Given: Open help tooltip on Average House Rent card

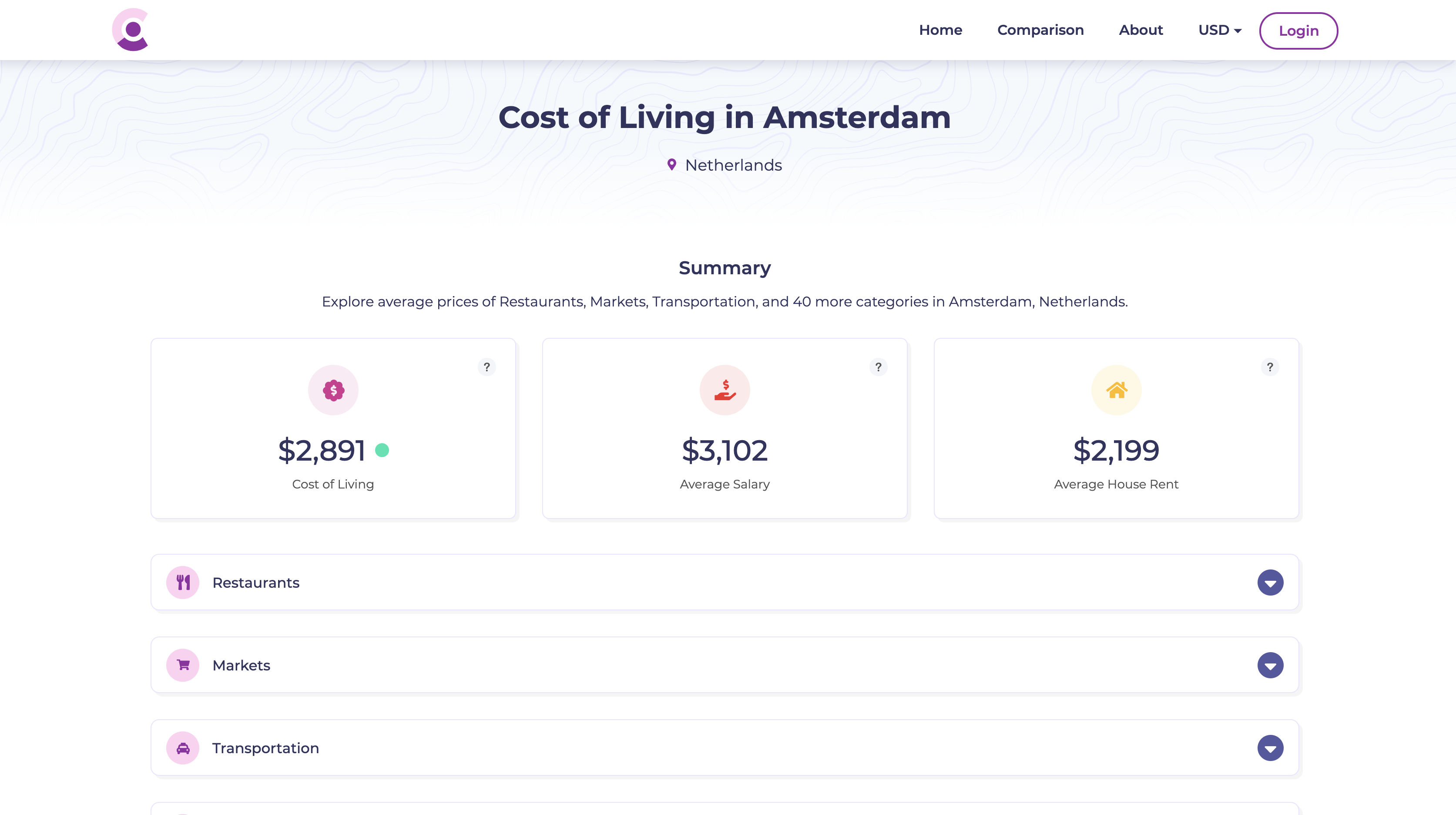Looking at the screenshot, I should (x=1269, y=367).
